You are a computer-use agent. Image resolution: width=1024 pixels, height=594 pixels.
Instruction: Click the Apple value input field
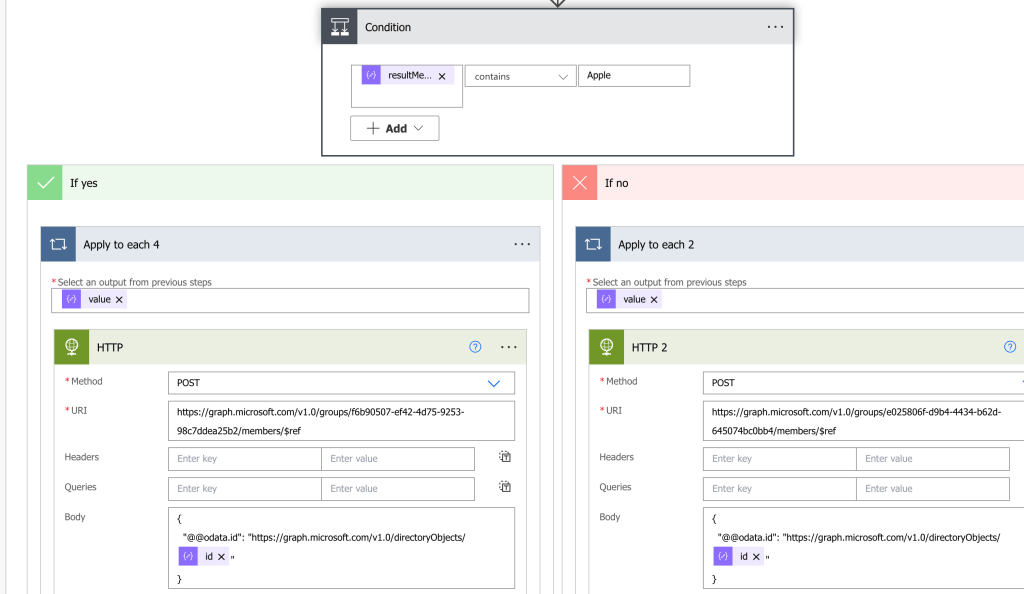coord(633,76)
